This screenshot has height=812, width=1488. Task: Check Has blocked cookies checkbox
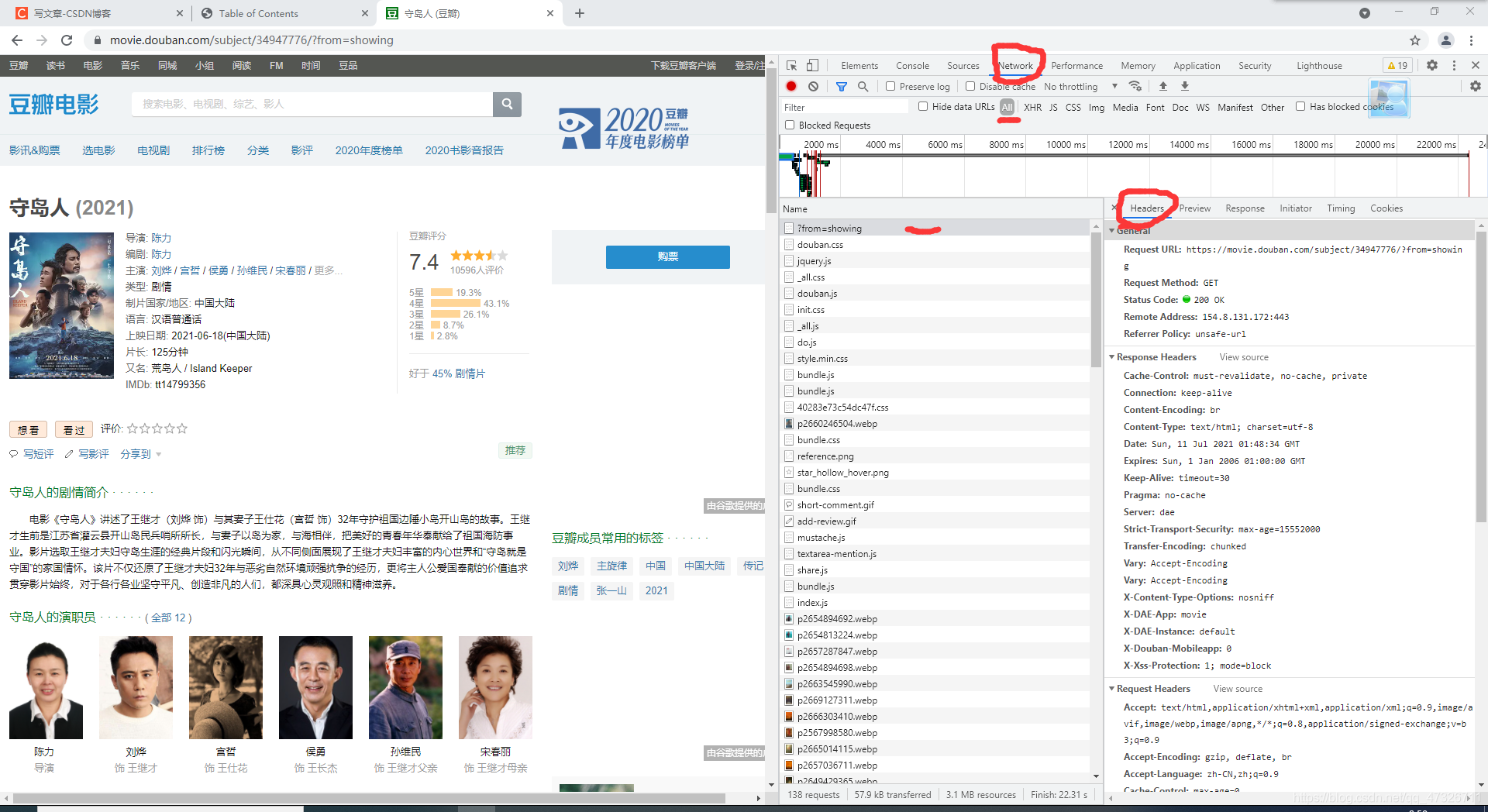(1300, 106)
